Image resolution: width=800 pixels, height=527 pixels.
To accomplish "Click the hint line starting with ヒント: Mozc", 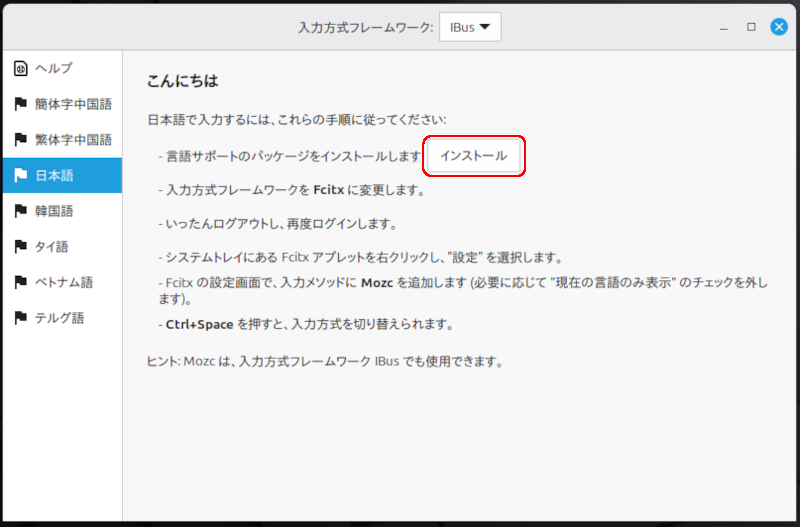I will pos(326,362).
